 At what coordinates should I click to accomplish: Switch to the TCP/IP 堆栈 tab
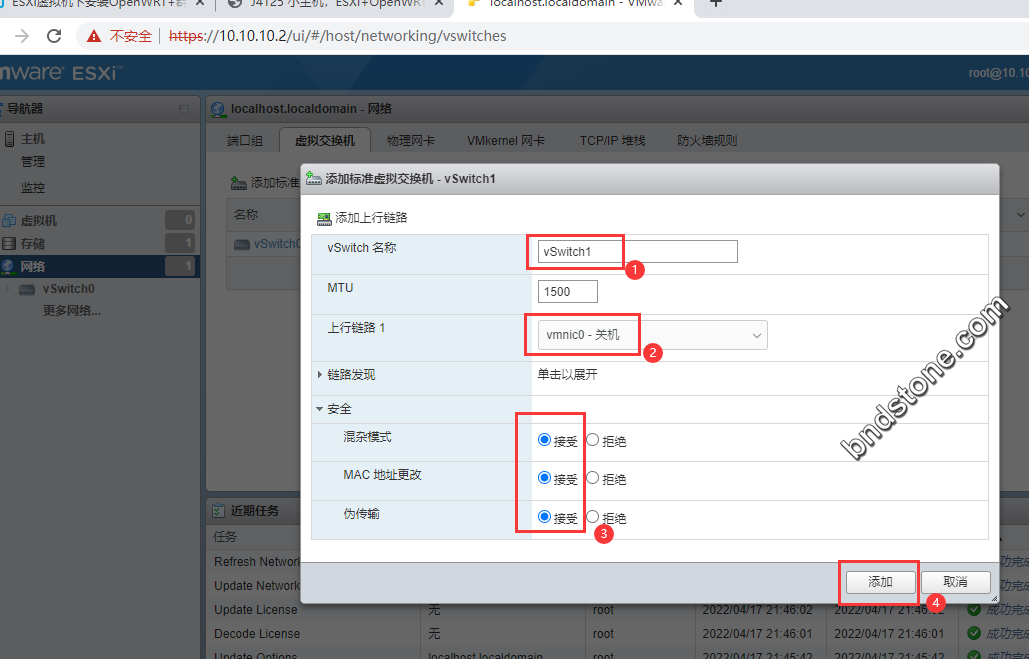click(612, 140)
